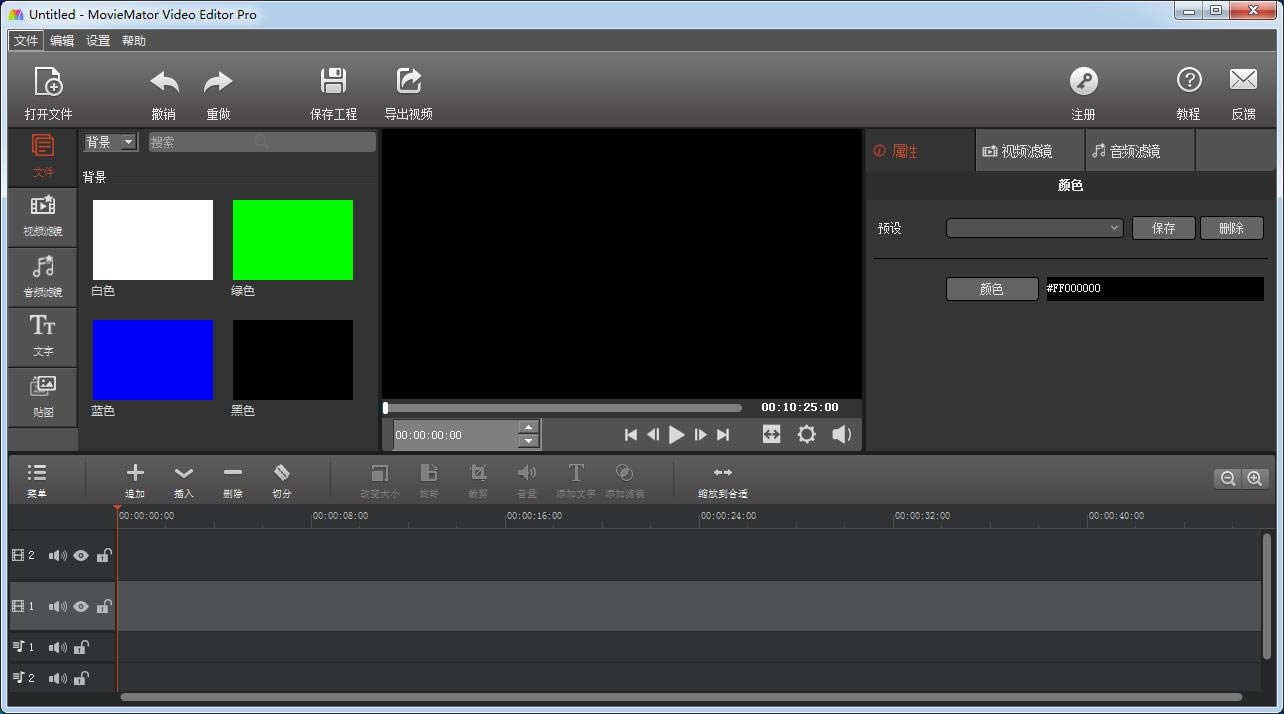The width and height of the screenshot is (1284, 714).
Task: Hide video track 1 with eye icon
Action: pyautogui.click(x=81, y=606)
